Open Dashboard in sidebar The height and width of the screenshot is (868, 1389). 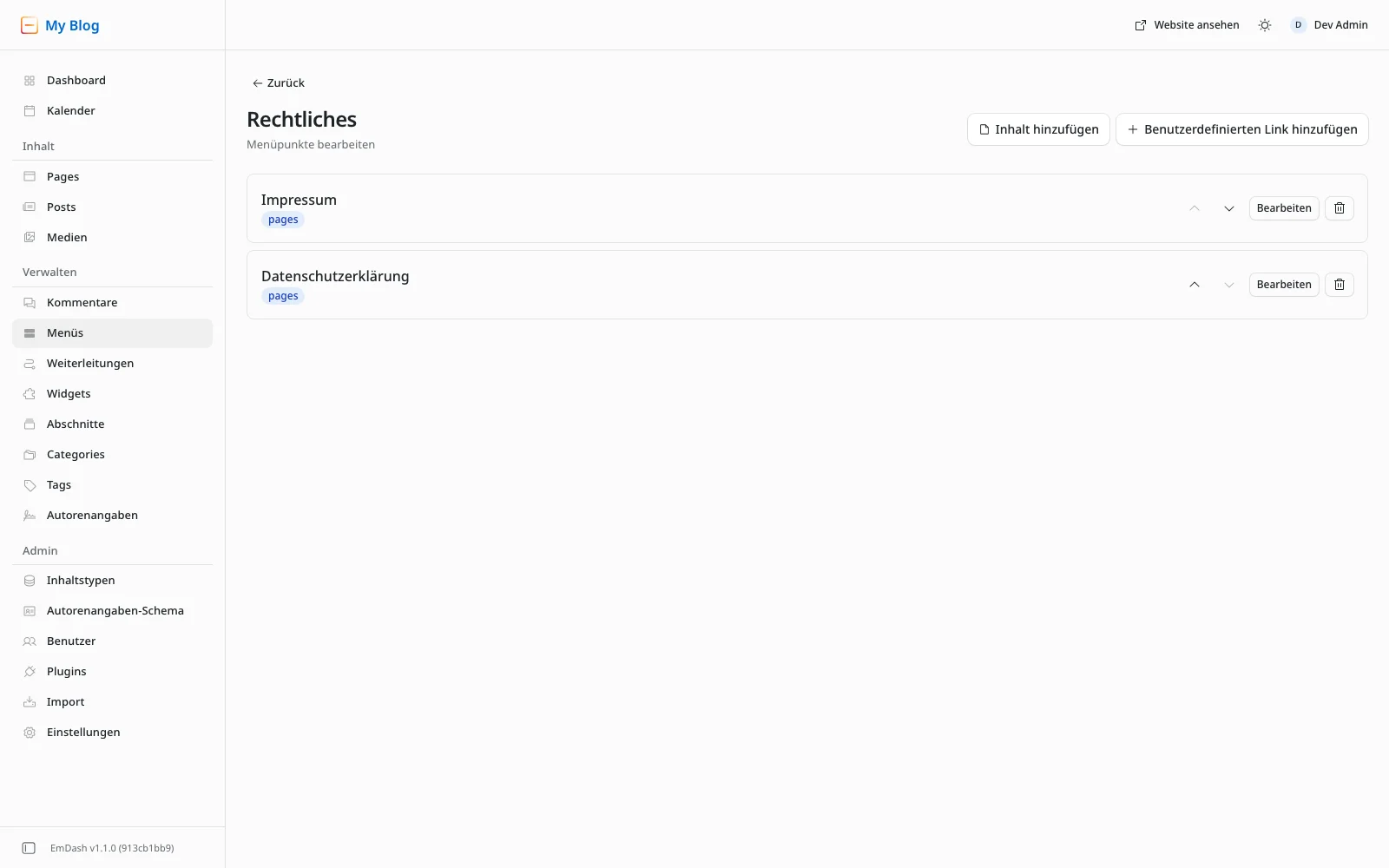pyautogui.click(x=113, y=81)
